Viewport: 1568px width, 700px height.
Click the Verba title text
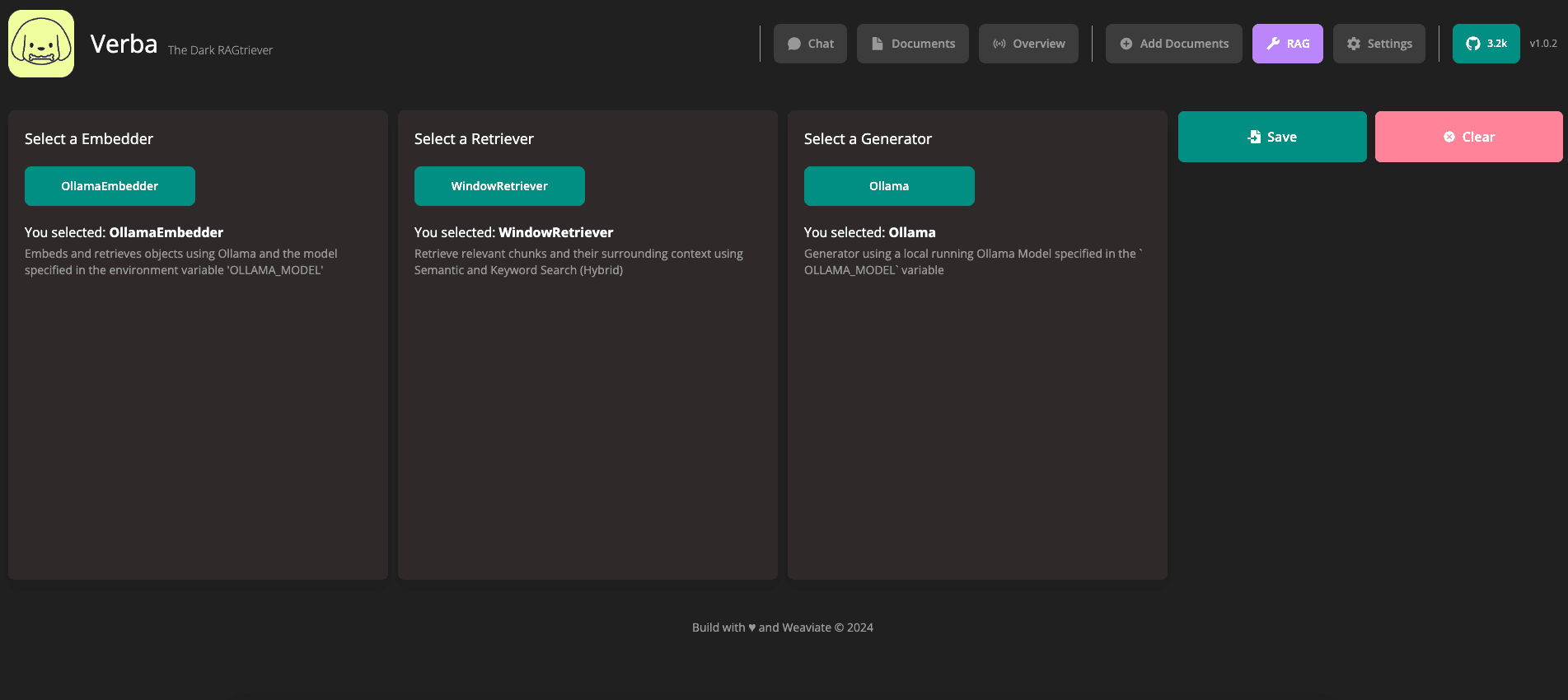[124, 44]
